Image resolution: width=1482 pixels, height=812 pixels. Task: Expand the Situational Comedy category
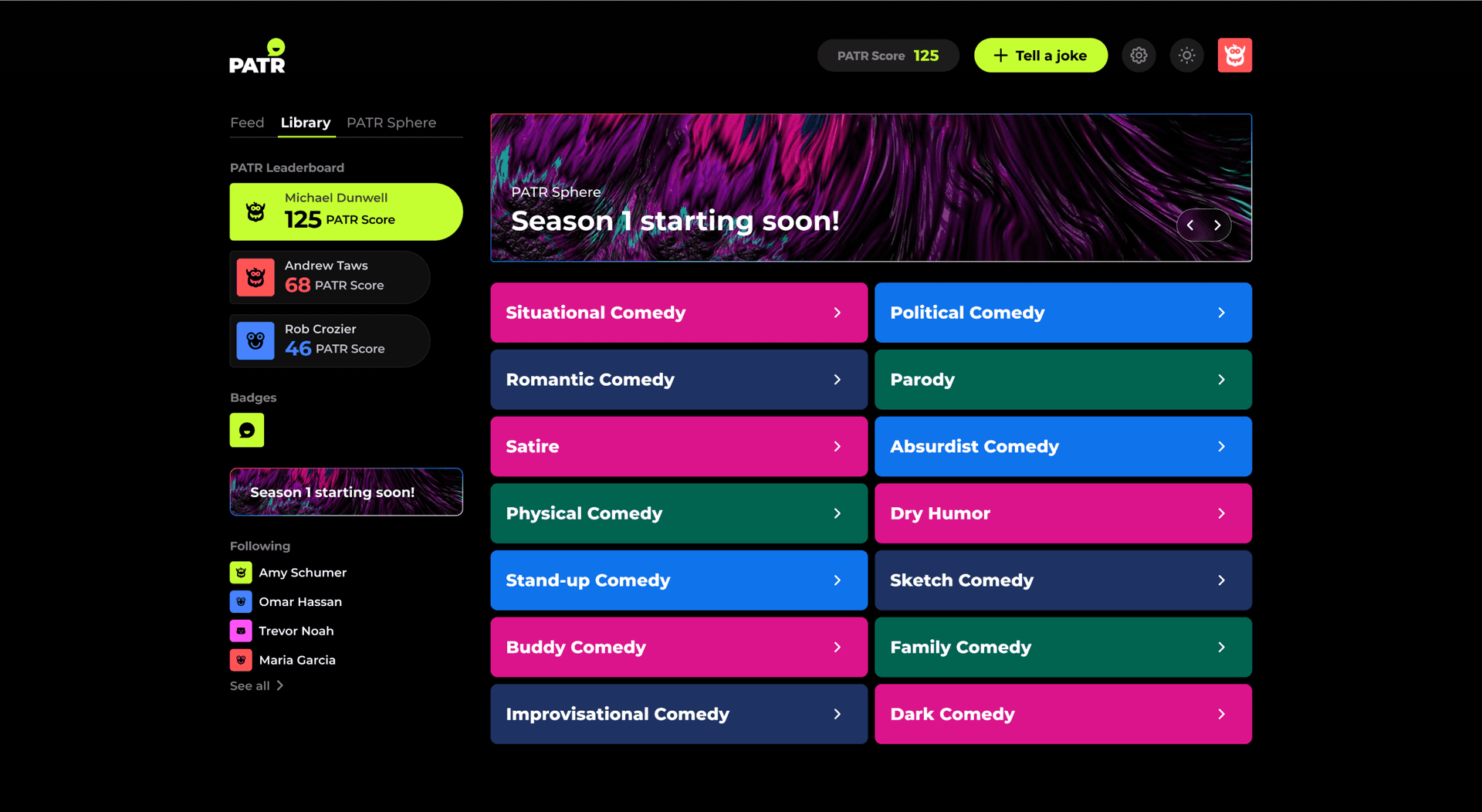(678, 313)
